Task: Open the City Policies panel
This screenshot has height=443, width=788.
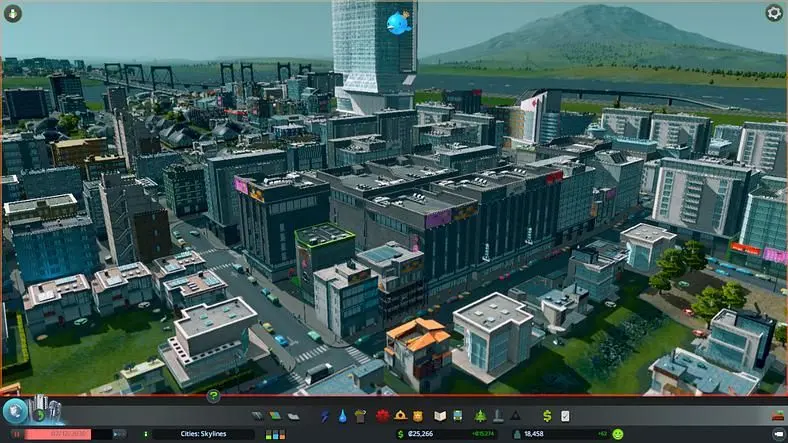Action: point(565,416)
